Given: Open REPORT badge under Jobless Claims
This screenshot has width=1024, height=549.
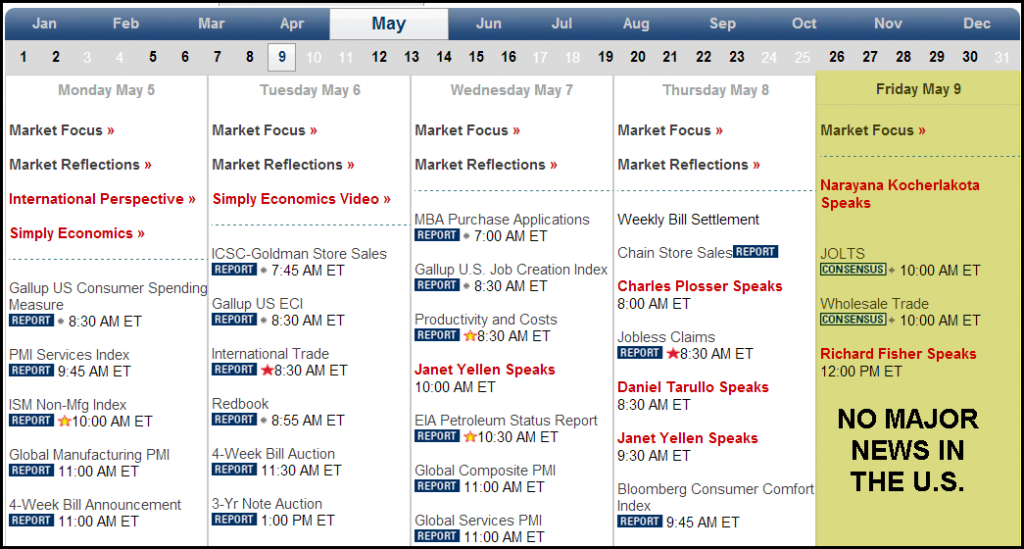Looking at the screenshot, I should pyautogui.click(x=640, y=353).
